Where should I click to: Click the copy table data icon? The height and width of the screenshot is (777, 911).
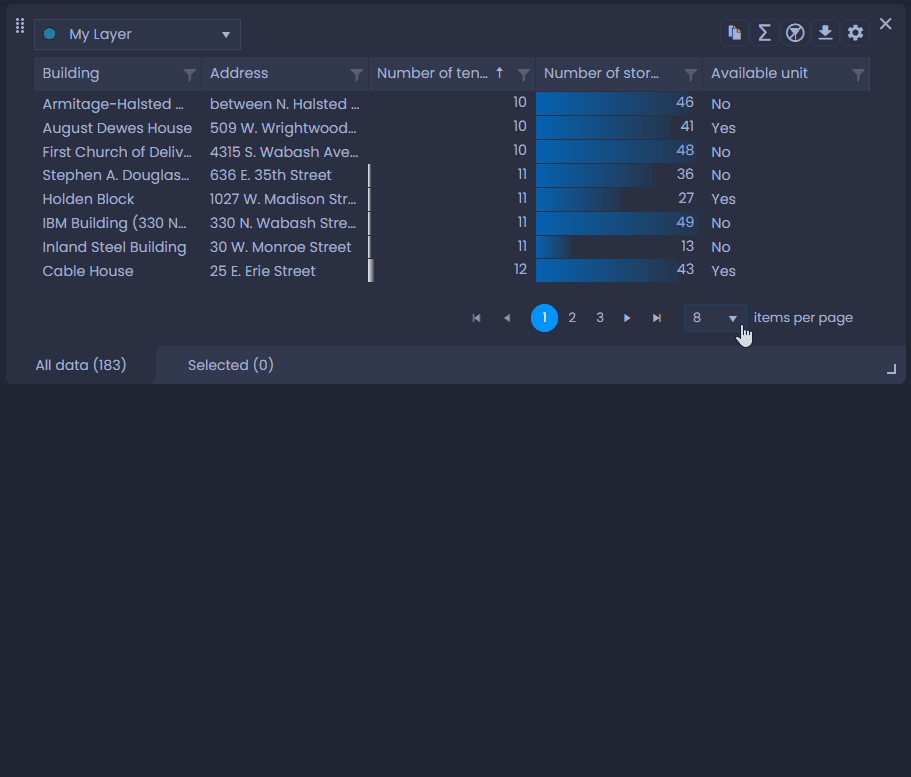point(734,33)
